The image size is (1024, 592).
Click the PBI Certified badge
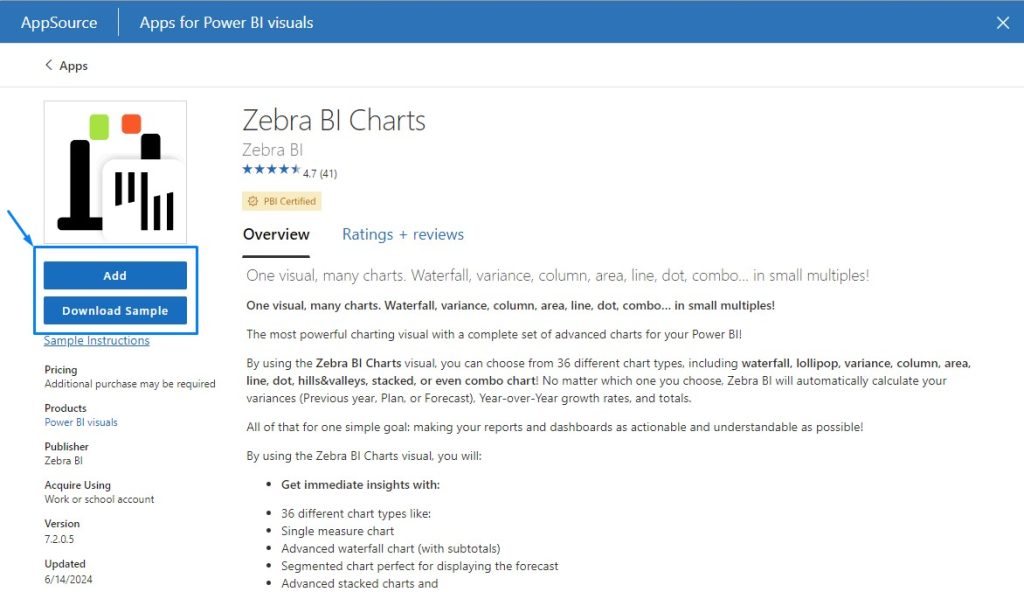click(281, 201)
